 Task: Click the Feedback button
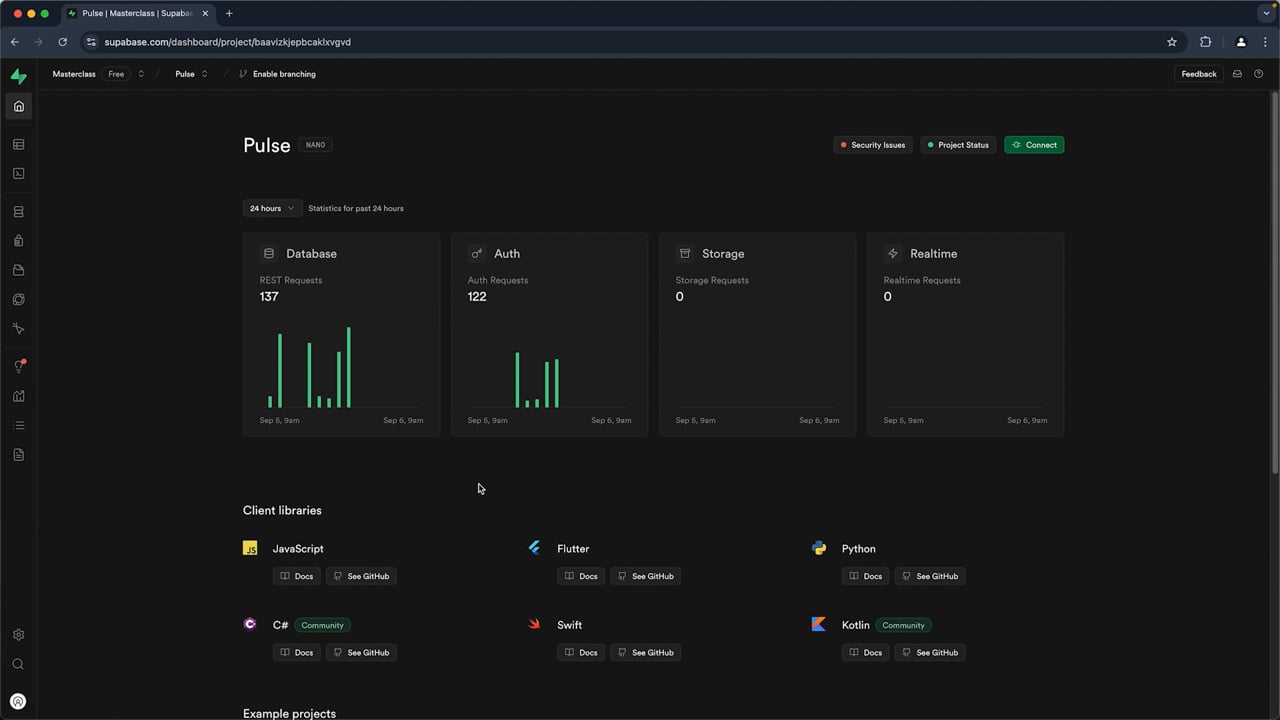(x=1199, y=74)
